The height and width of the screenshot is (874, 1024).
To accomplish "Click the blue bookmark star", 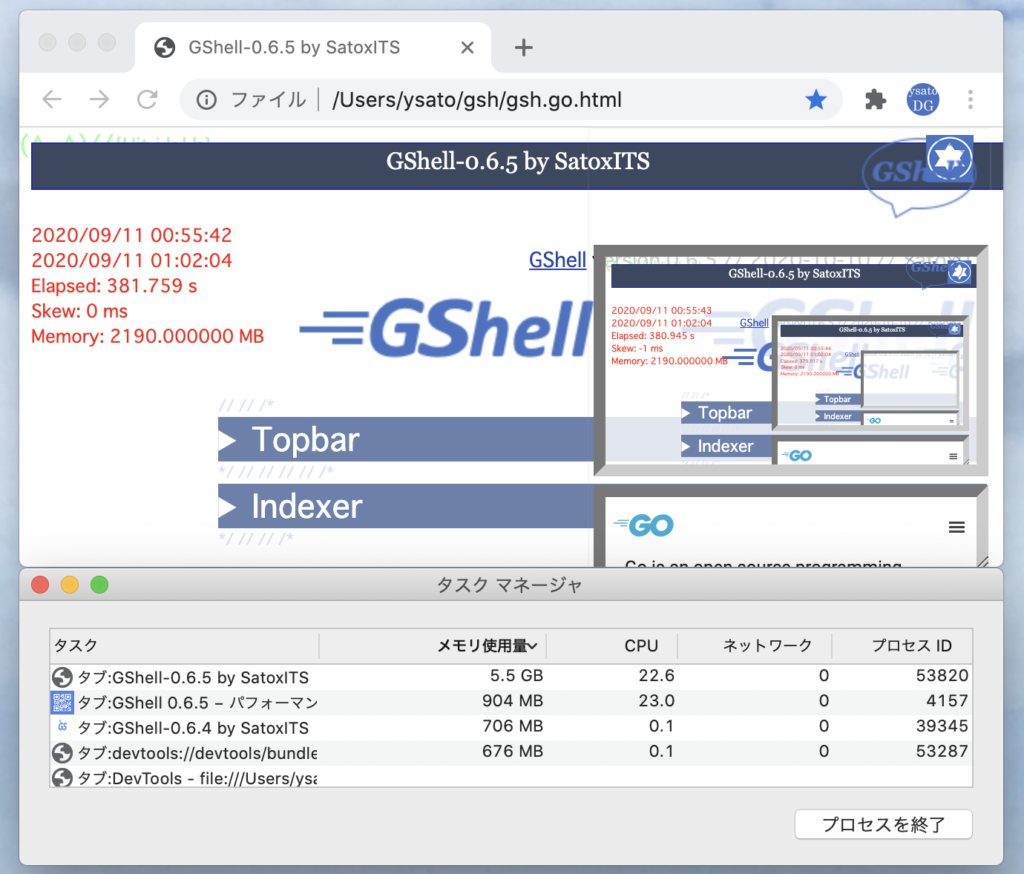I will [x=816, y=99].
